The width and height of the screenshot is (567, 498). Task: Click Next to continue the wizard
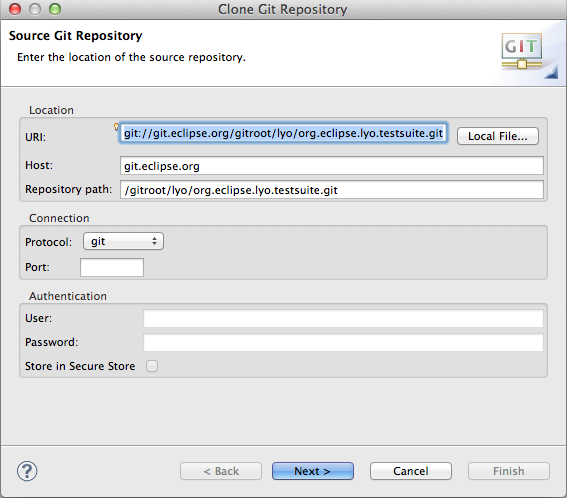tap(313, 471)
